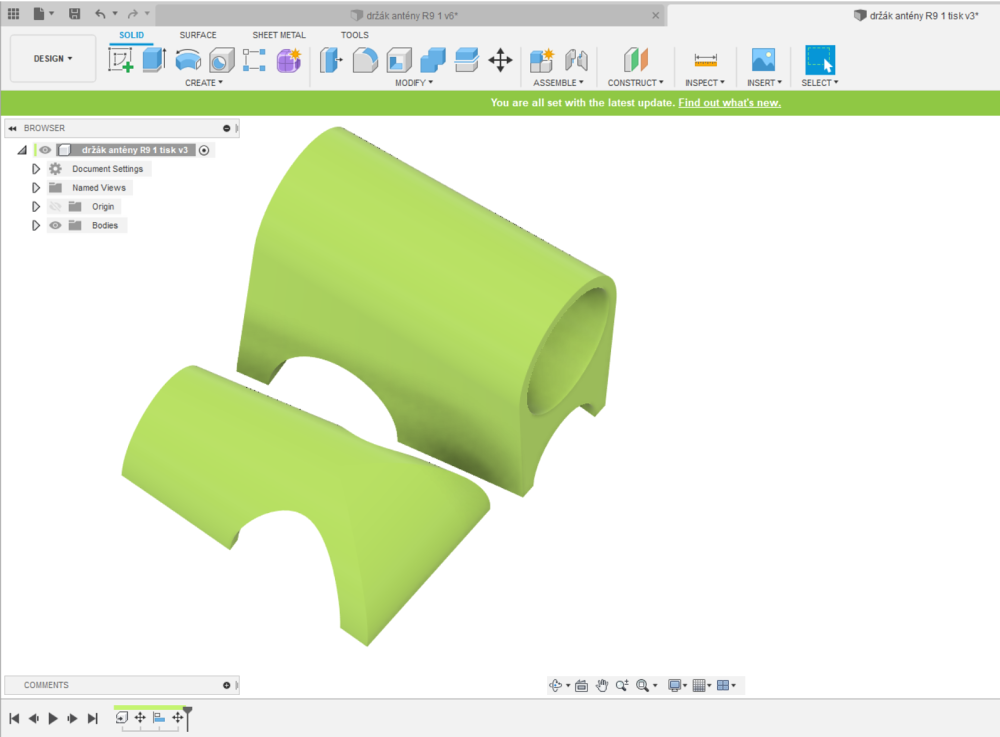Activate the Move/Copy tool
This screenshot has width=1000, height=737.
(x=500, y=60)
